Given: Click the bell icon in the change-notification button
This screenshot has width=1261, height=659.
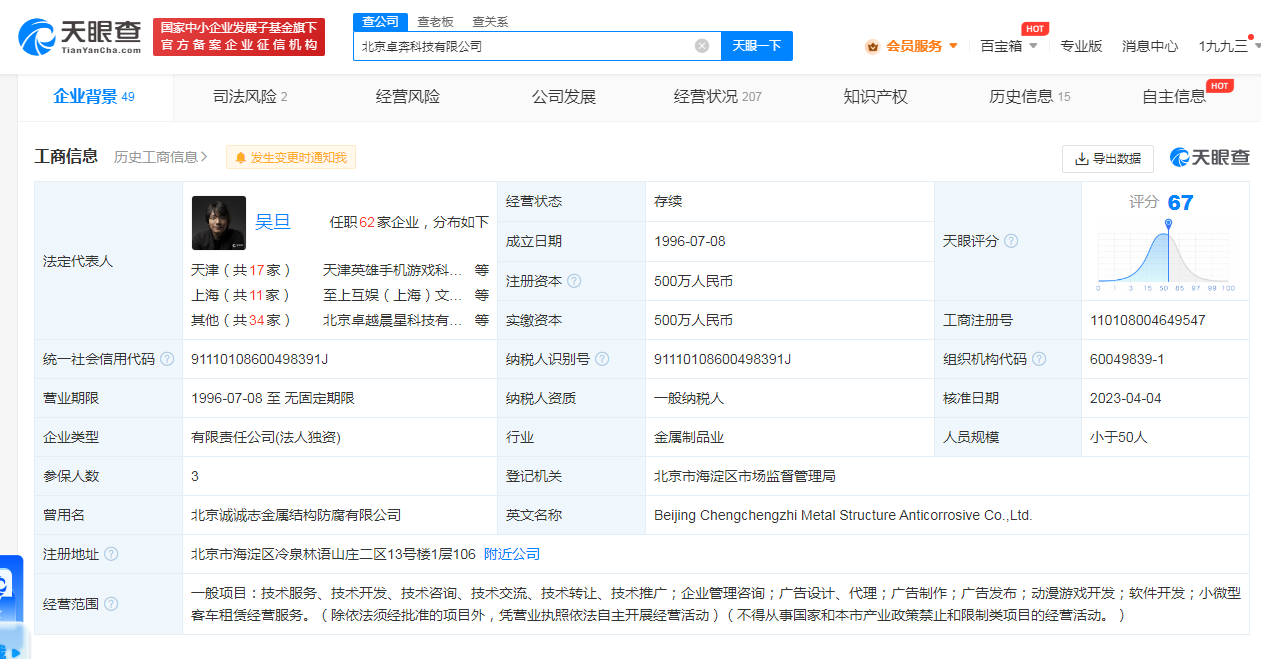Looking at the screenshot, I should tap(241, 158).
